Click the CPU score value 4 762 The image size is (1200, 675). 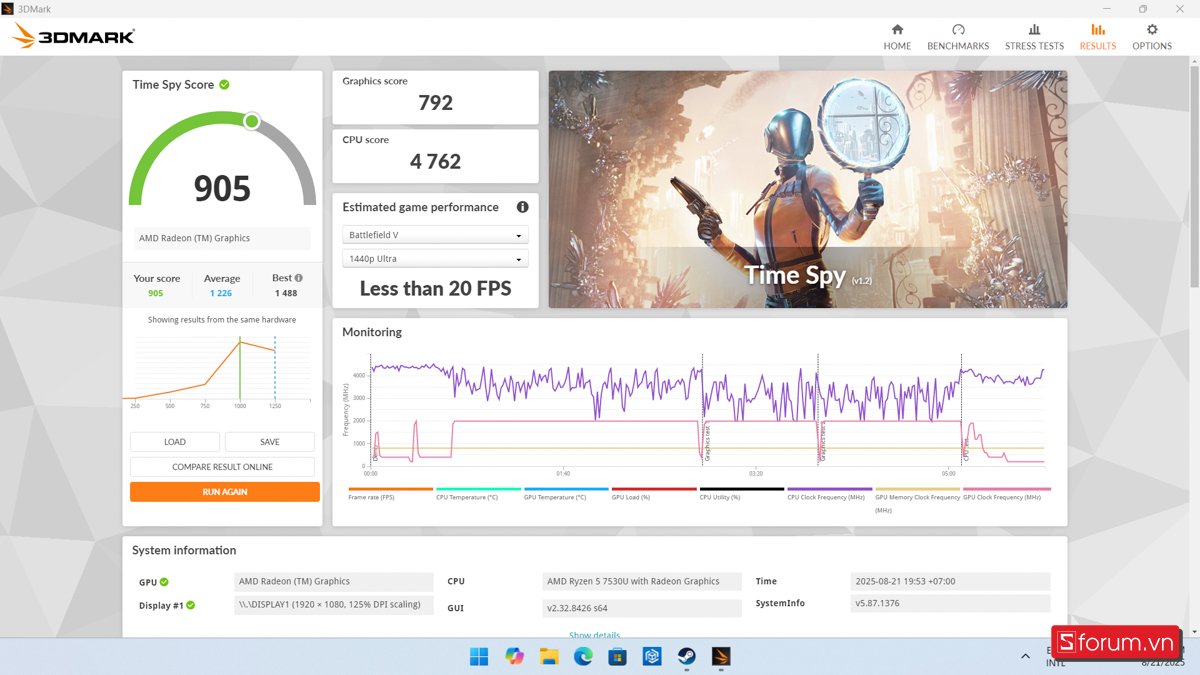tap(435, 161)
